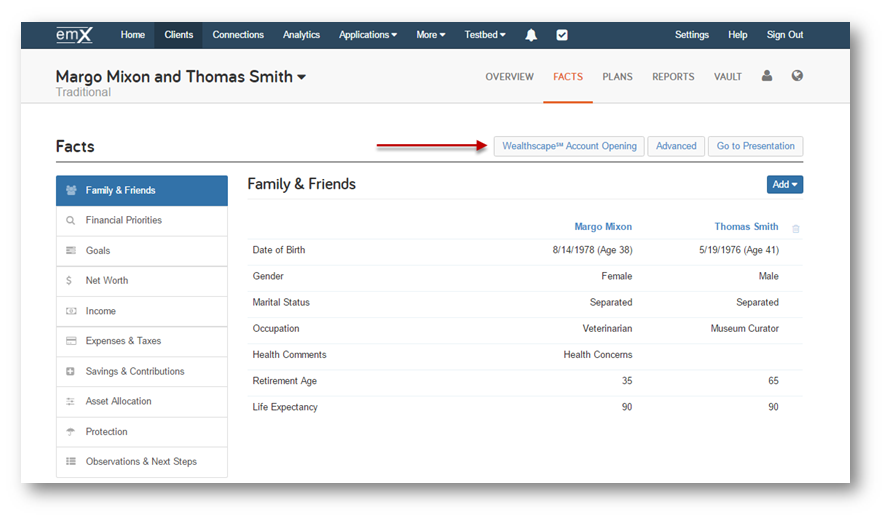
Task: Click Sign Out
Action: tap(785, 35)
